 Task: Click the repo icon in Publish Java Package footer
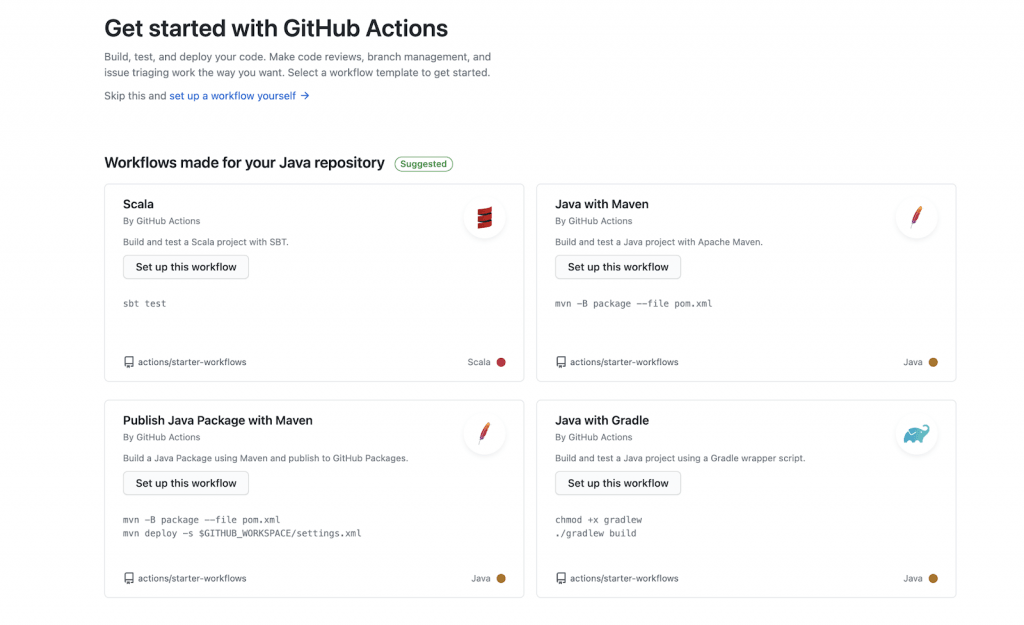click(x=129, y=578)
